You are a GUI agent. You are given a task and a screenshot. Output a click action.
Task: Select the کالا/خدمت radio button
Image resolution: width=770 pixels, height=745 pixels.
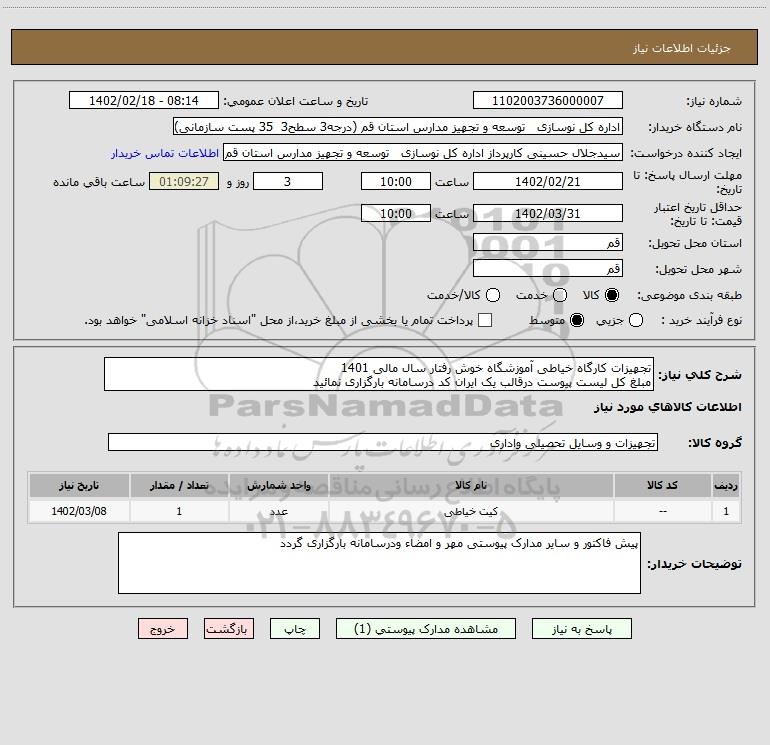coord(493,295)
